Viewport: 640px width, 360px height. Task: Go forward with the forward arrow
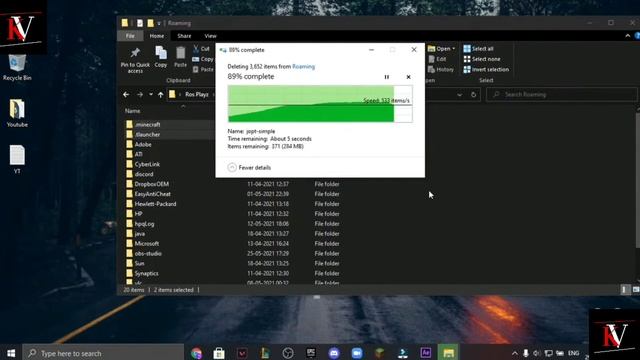point(140,95)
